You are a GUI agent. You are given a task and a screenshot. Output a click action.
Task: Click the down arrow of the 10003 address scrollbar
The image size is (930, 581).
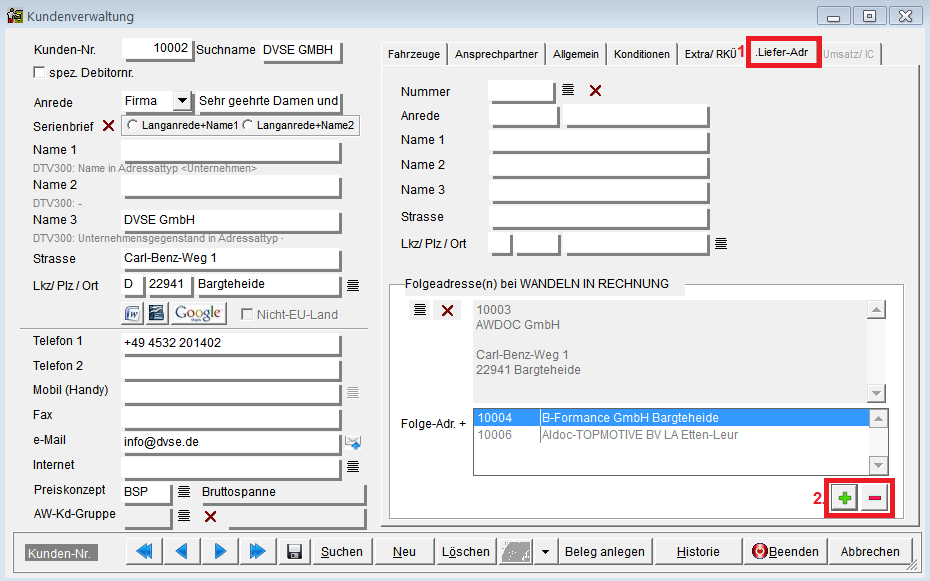pyautogui.click(x=876, y=392)
